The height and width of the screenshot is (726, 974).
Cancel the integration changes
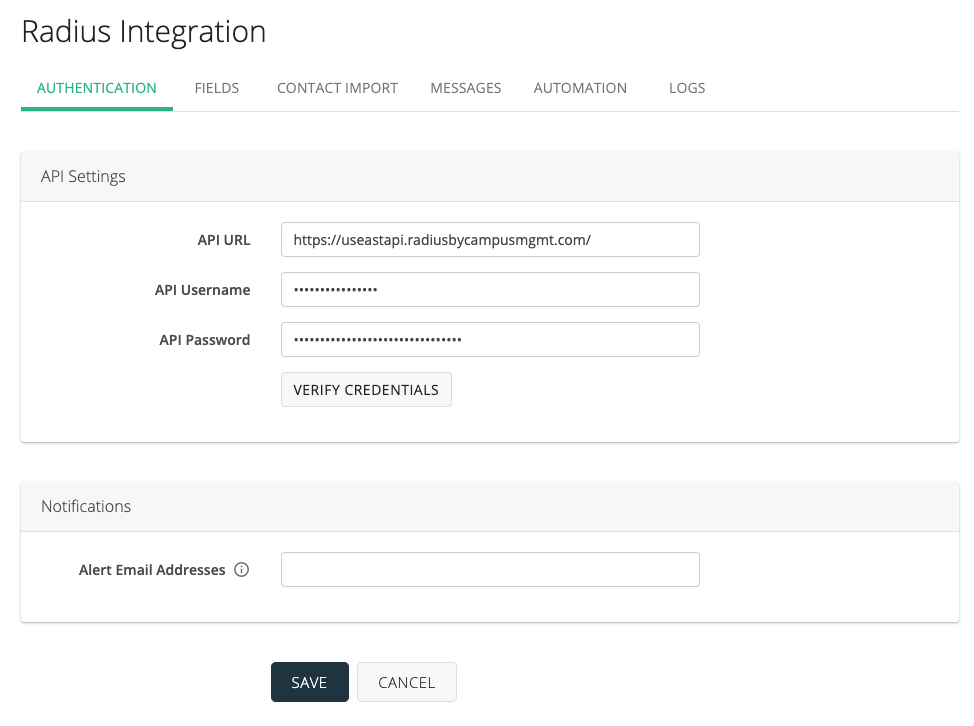(406, 682)
